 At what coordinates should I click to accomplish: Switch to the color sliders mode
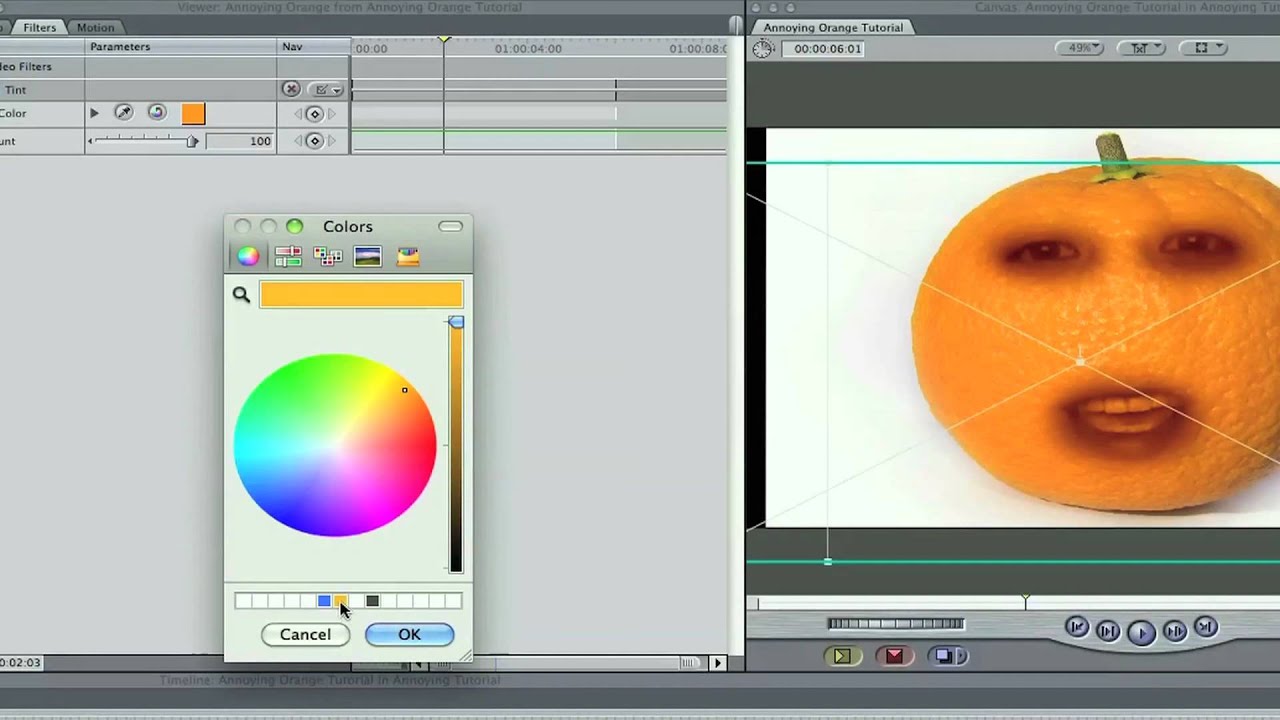click(x=288, y=257)
